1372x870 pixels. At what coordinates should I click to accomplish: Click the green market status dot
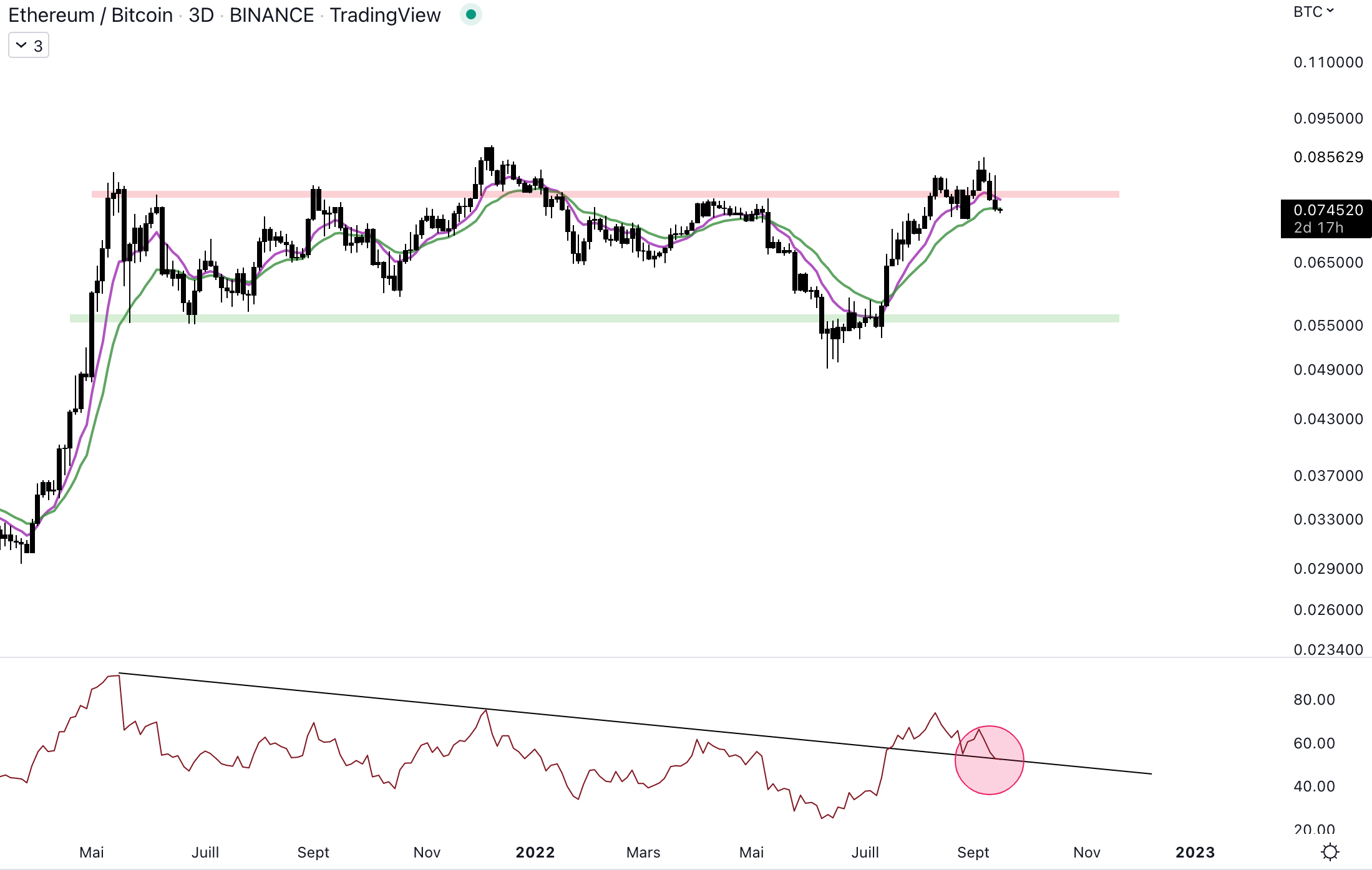click(471, 14)
